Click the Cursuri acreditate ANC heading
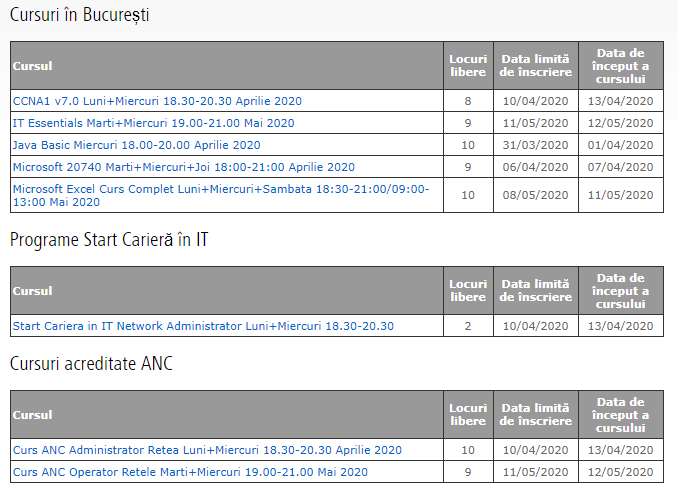 (91, 363)
